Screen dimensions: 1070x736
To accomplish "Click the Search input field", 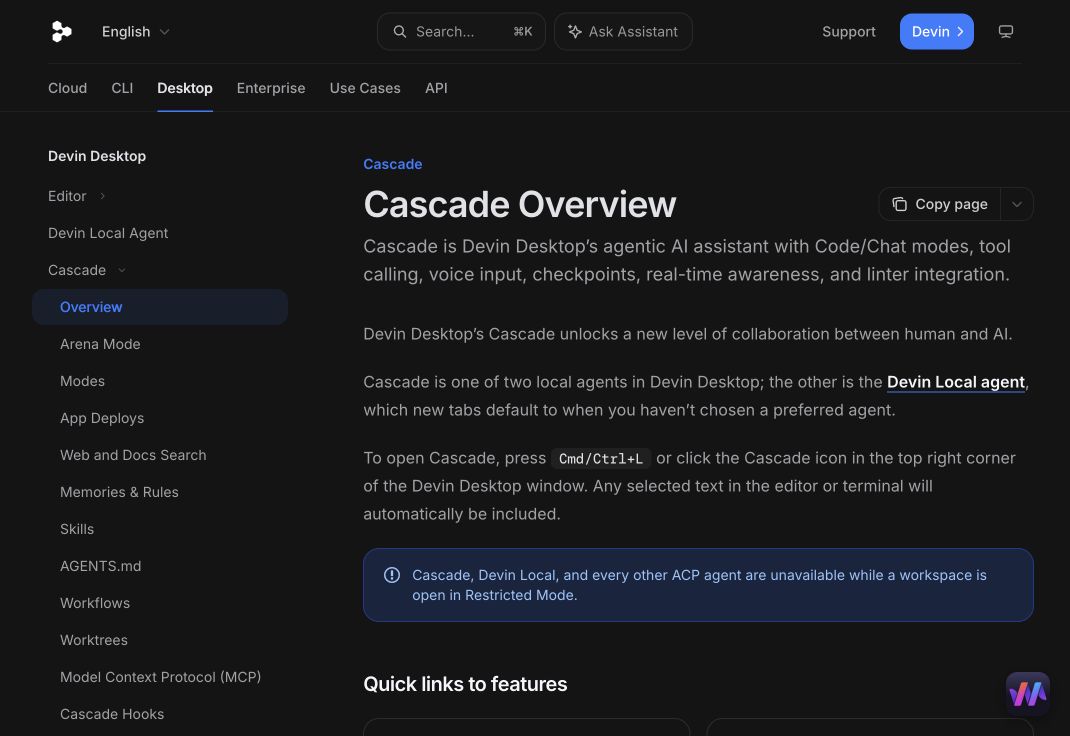I will point(461,31).
